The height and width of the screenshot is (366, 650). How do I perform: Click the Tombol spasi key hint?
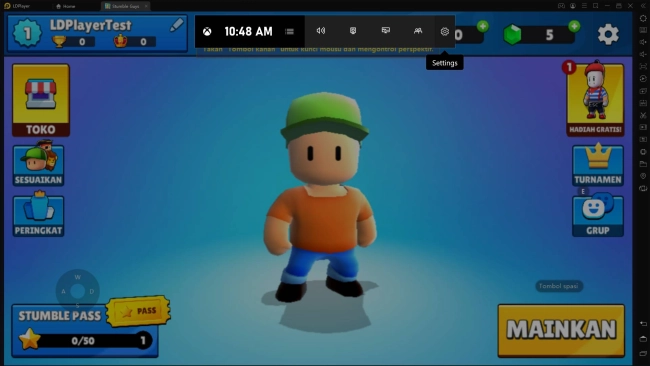coord(559,286)
